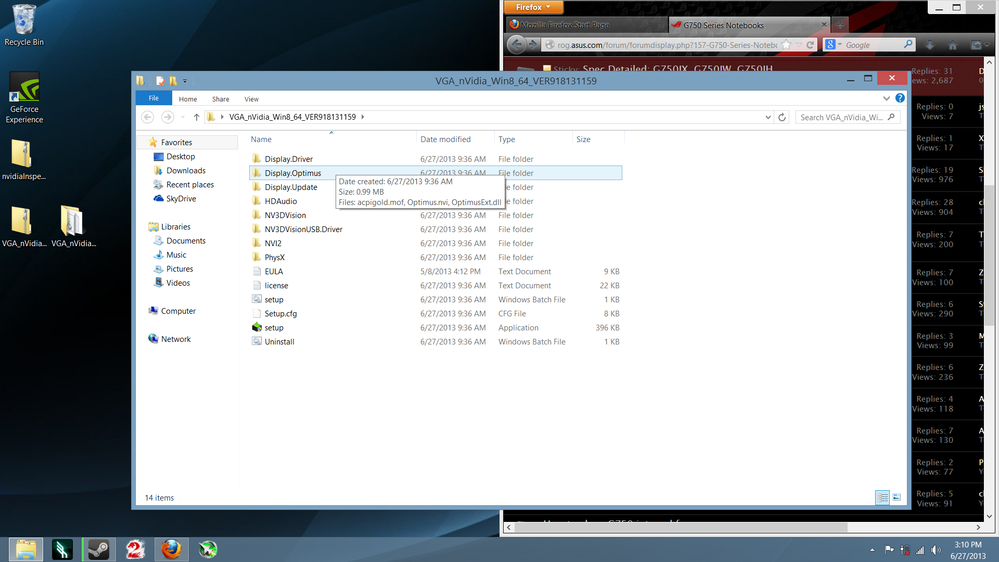Click Firefox home button

tap(952, 45)
